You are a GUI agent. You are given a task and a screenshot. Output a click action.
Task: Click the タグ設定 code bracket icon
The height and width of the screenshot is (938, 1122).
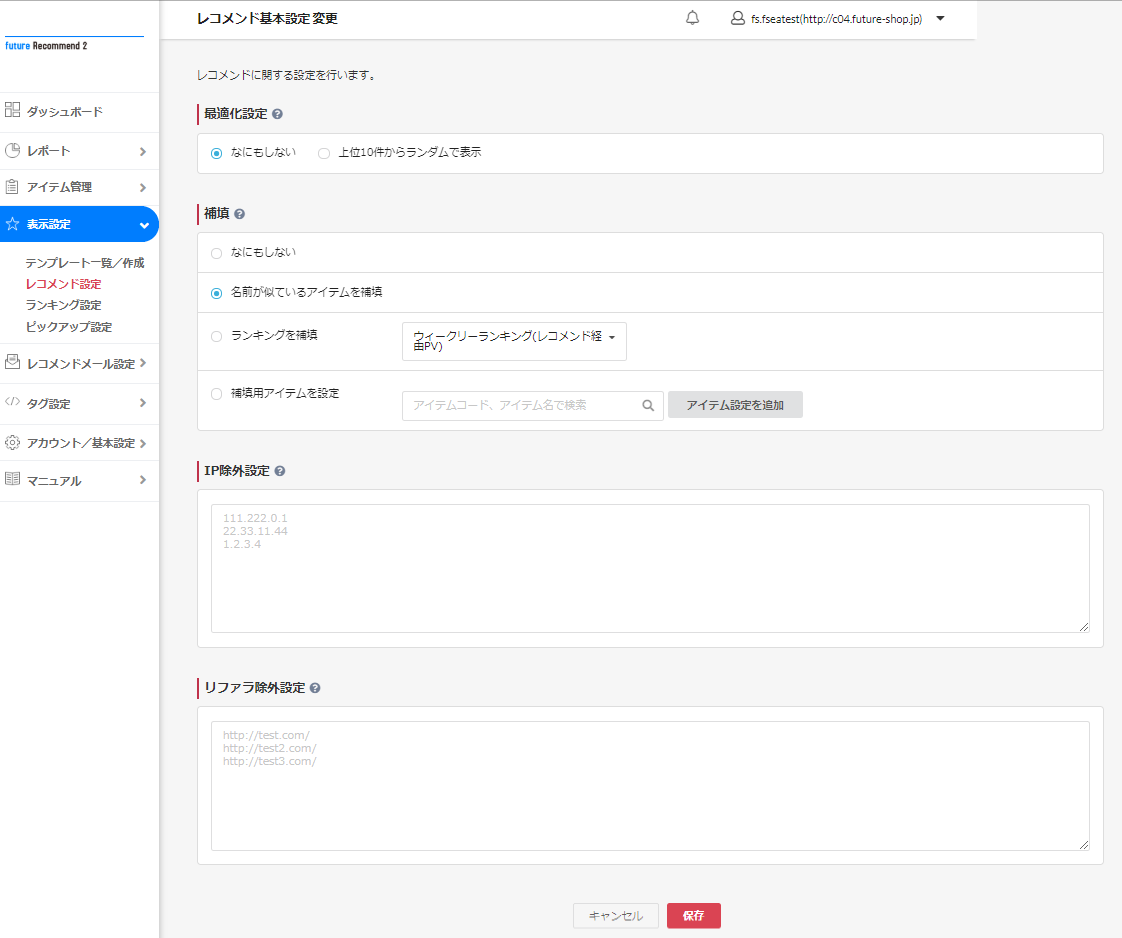(12, 401)
